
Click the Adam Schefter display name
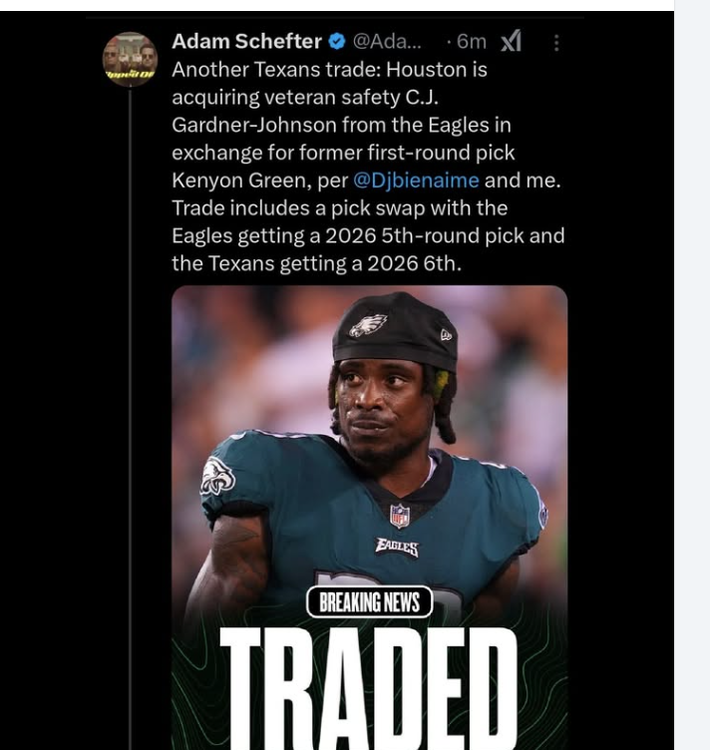(246, 42)
